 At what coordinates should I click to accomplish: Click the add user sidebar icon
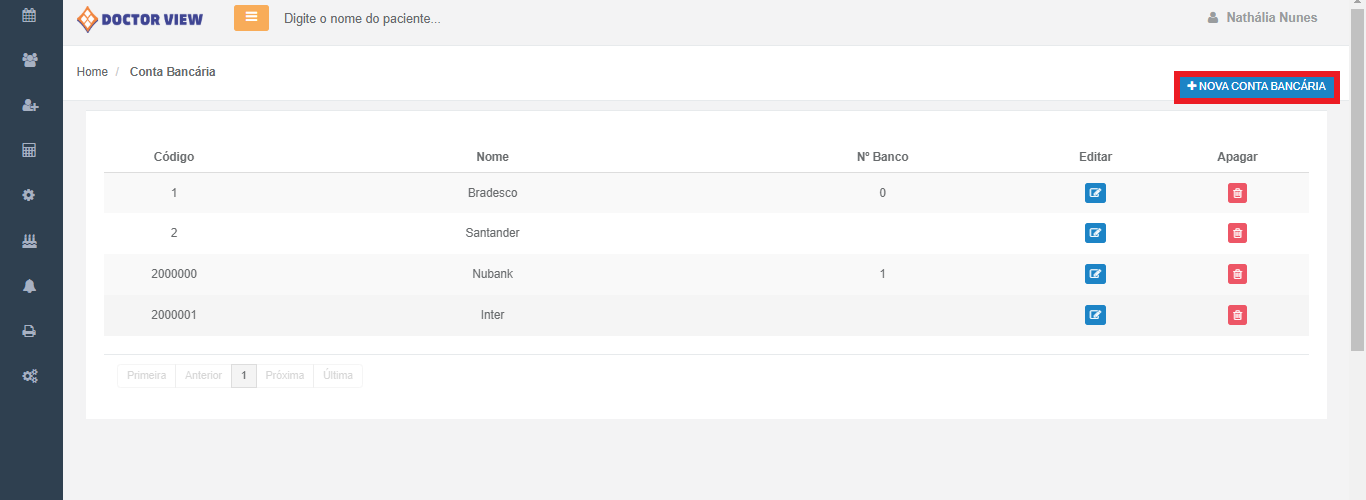(29, 105)
